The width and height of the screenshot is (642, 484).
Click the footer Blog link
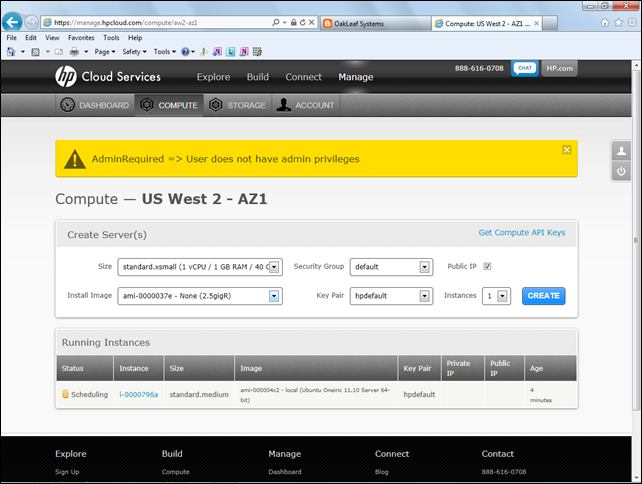coord(381,472)
